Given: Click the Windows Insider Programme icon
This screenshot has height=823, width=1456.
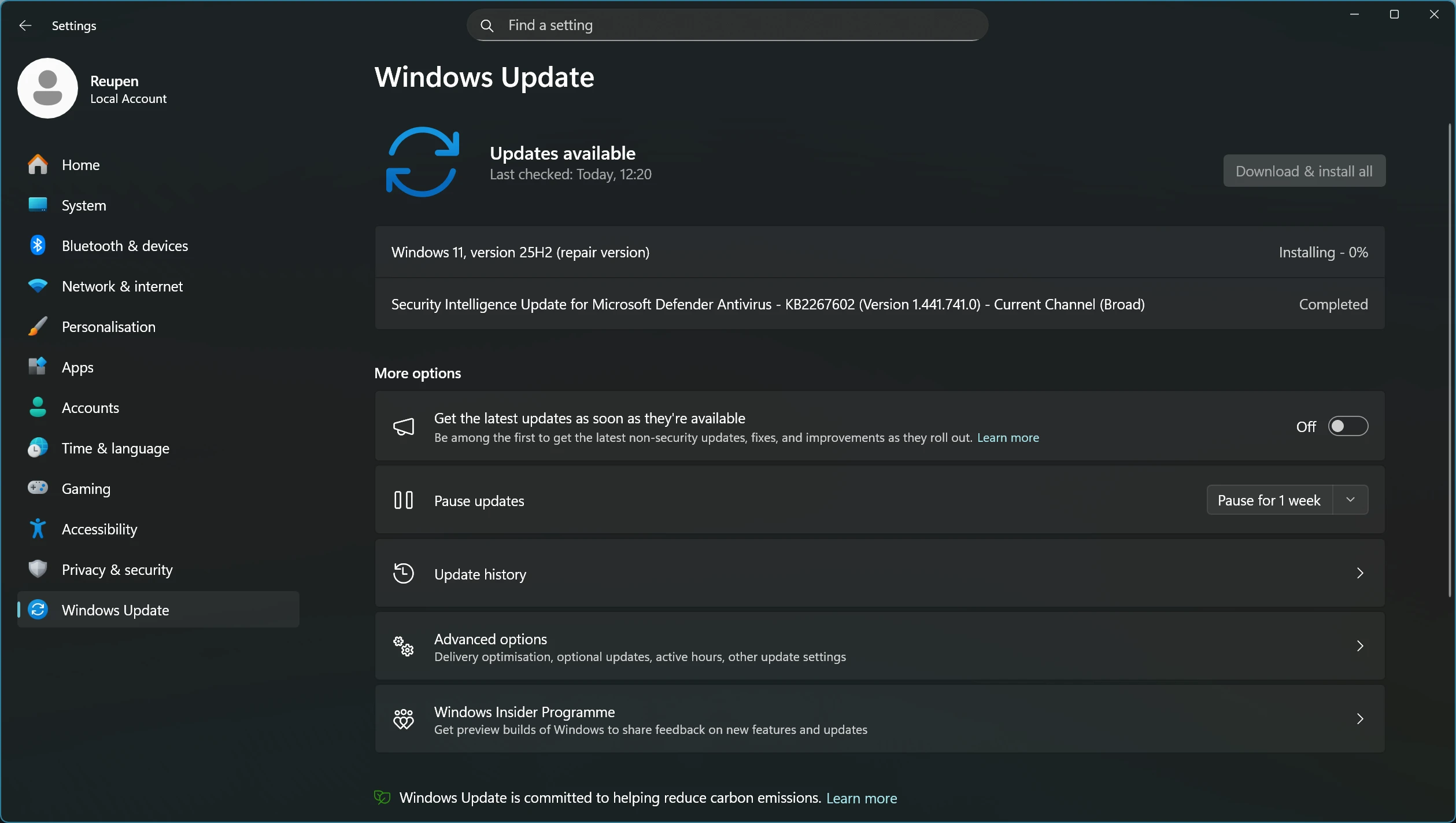Looking at the screenshot, I should tap(404, 719).
